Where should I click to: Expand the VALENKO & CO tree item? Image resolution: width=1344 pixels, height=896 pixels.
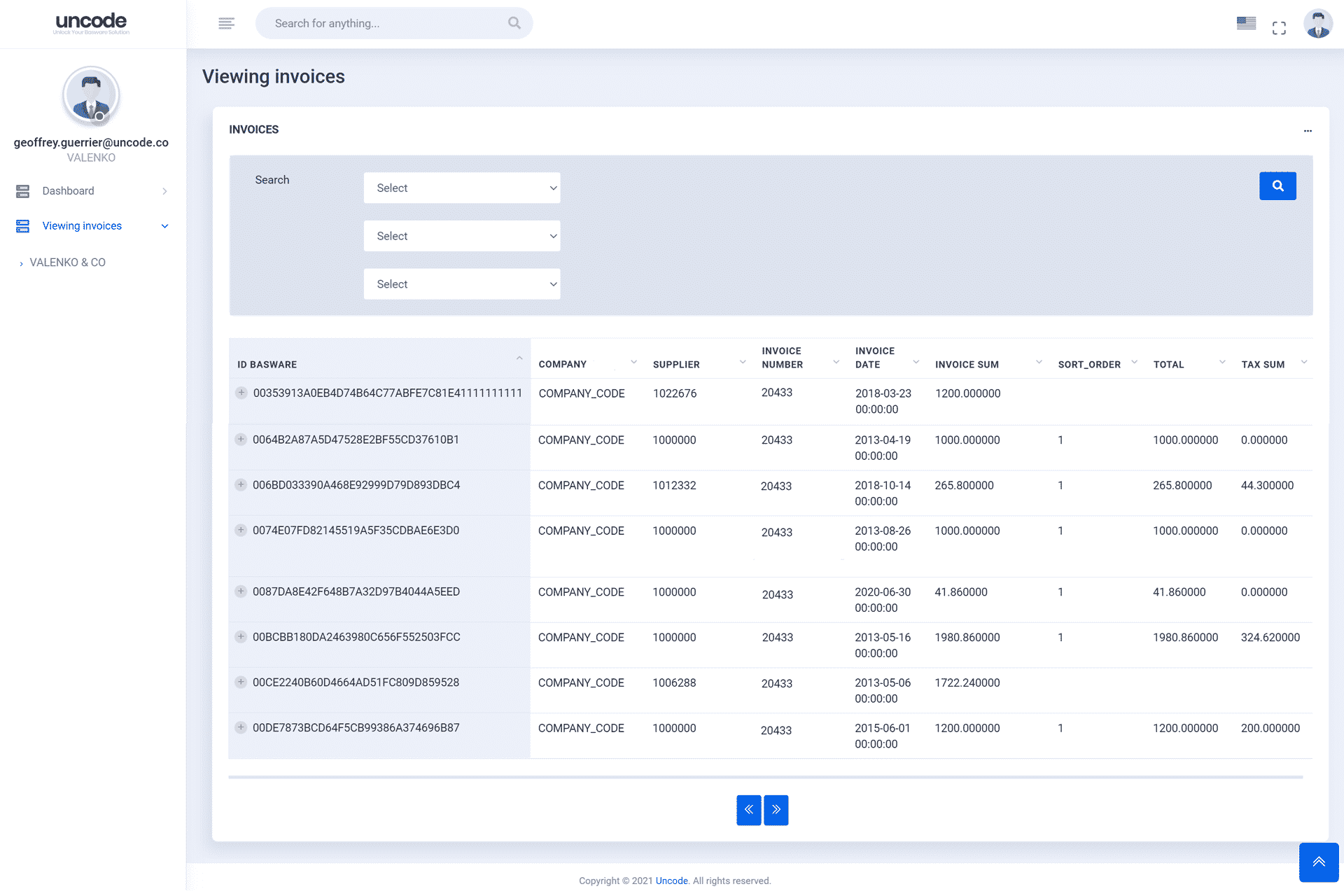(21, 263)
